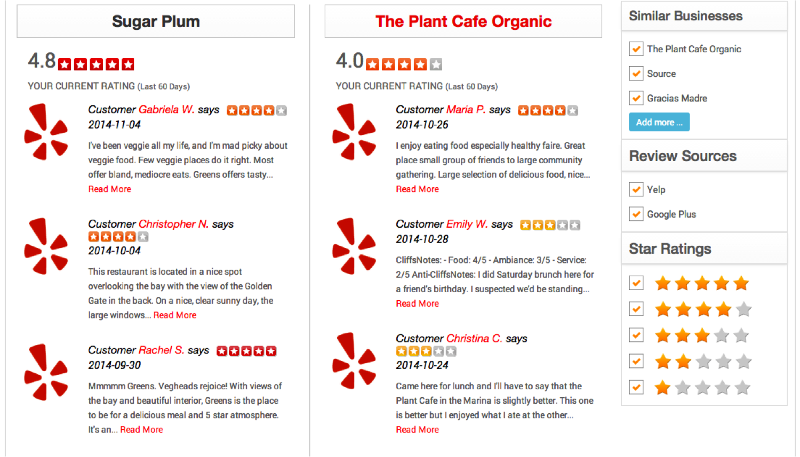Toggle the five-star rating filter checkbox
The image size is (800, 457).
point(636,283)
